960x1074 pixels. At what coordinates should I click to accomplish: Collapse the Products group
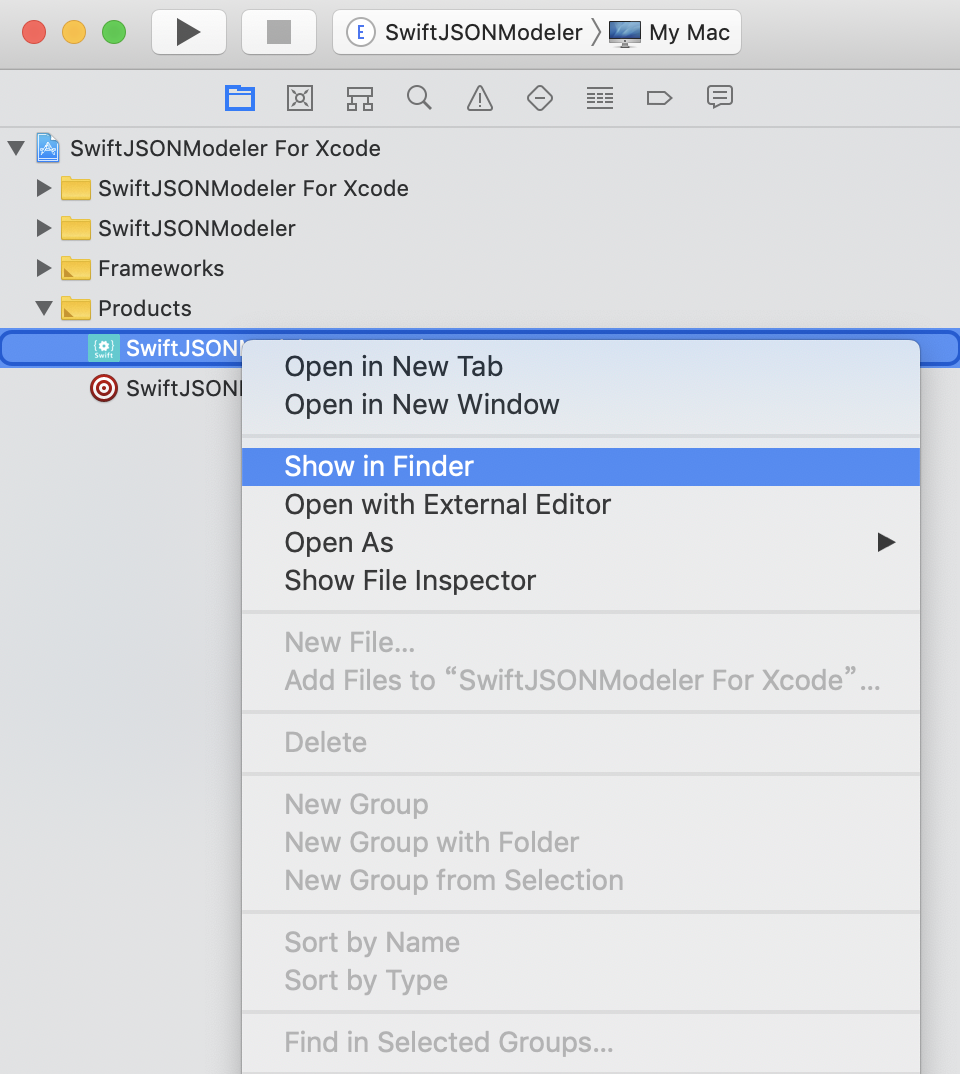pyautogui.click(x=44, y=308)
